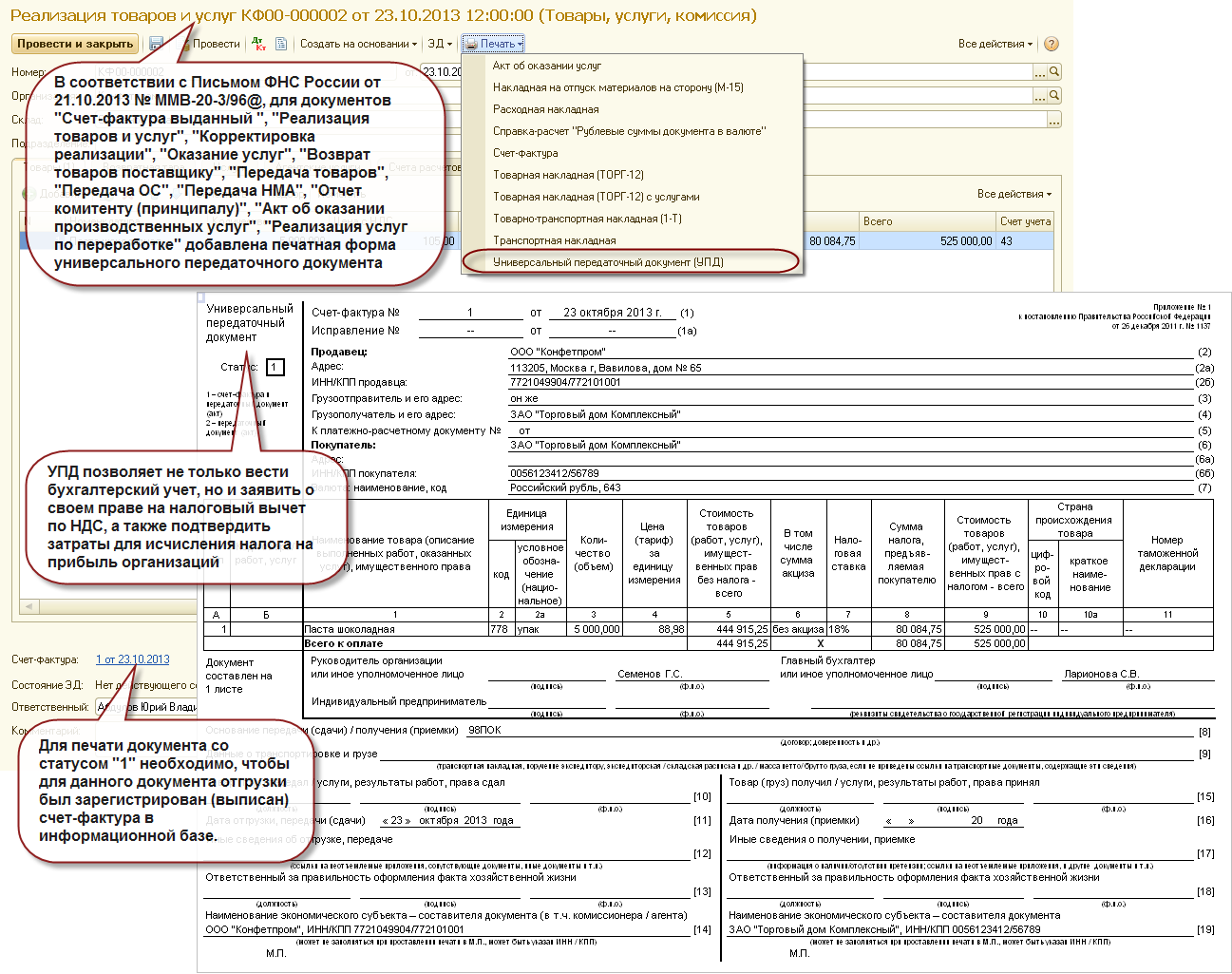Show postings via the Дт/Кт icon
Image resolution: width=1232 pixels, height=974 pixels.
coord(259,44)
